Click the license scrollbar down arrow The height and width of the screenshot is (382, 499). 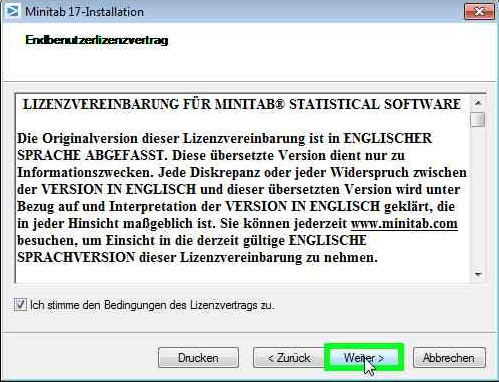(478, 275)
